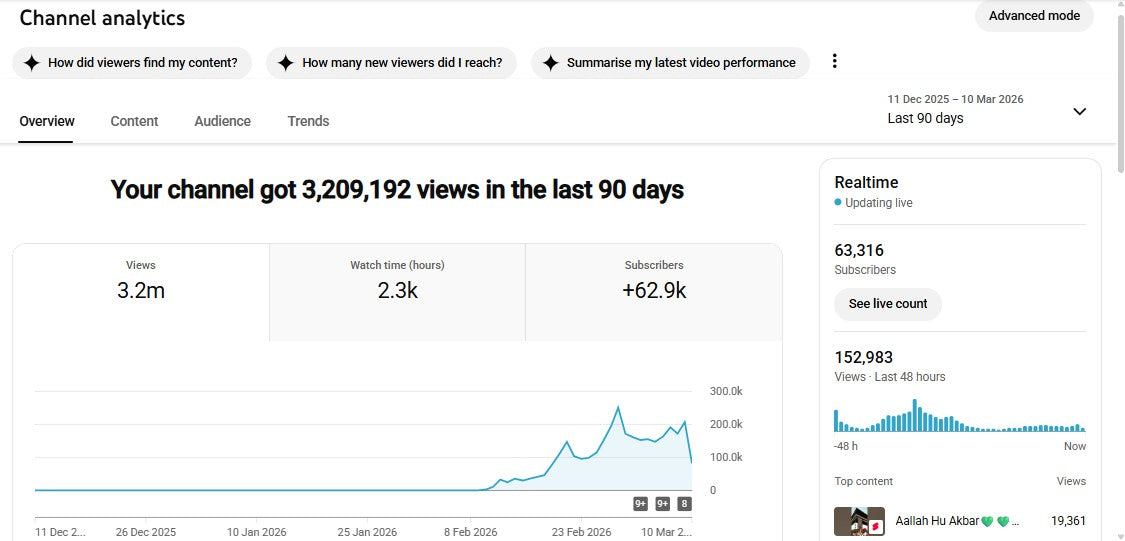1125x541 pixels.
Task: Click the '8' video marker under chart
Action: pos(684,504)
